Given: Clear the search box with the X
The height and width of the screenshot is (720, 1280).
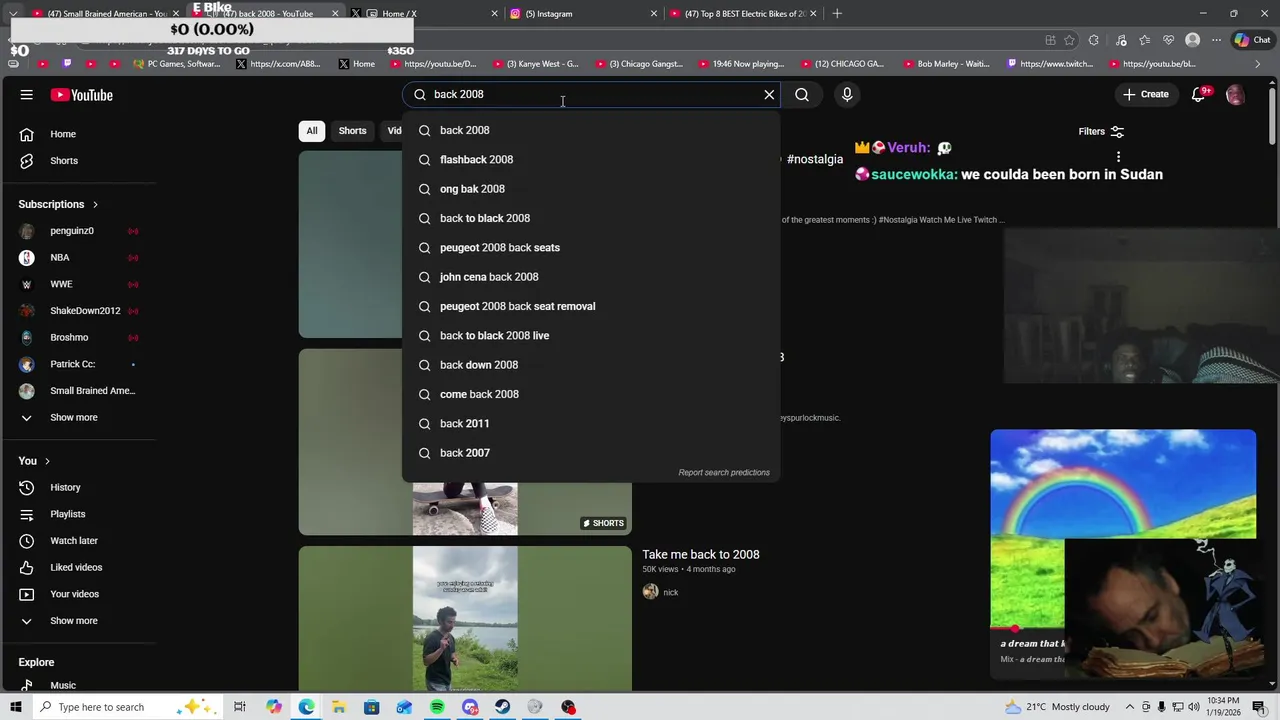Looking at the screenshot, I should [769, 94].
